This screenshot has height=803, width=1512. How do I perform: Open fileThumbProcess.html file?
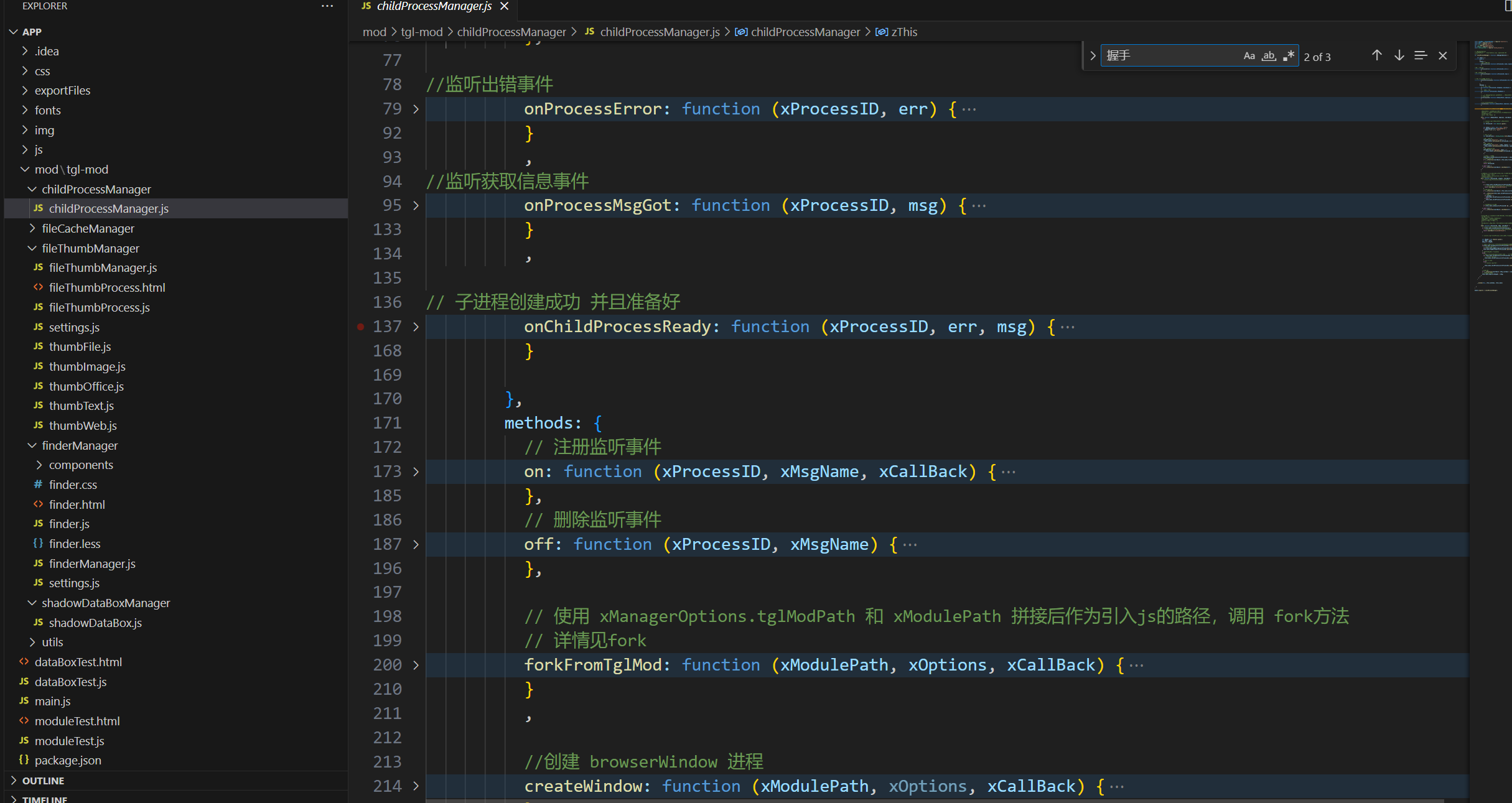pyautogui.click(x=107, y=287)
